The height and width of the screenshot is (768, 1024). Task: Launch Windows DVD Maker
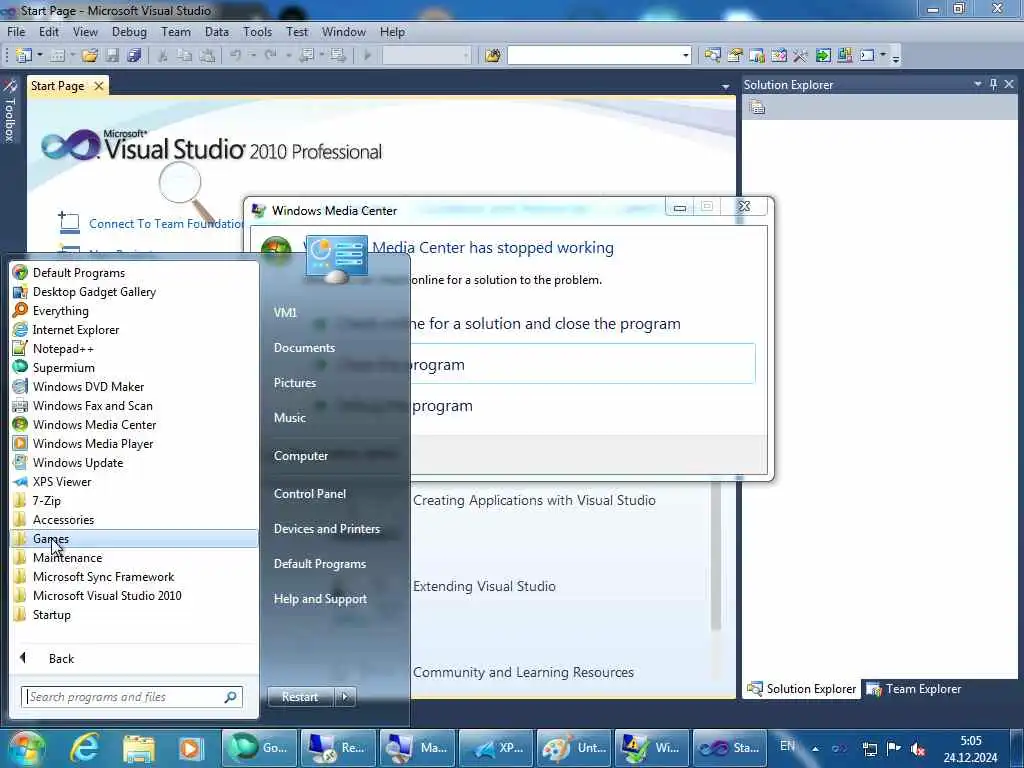click(x=134, y=386)
